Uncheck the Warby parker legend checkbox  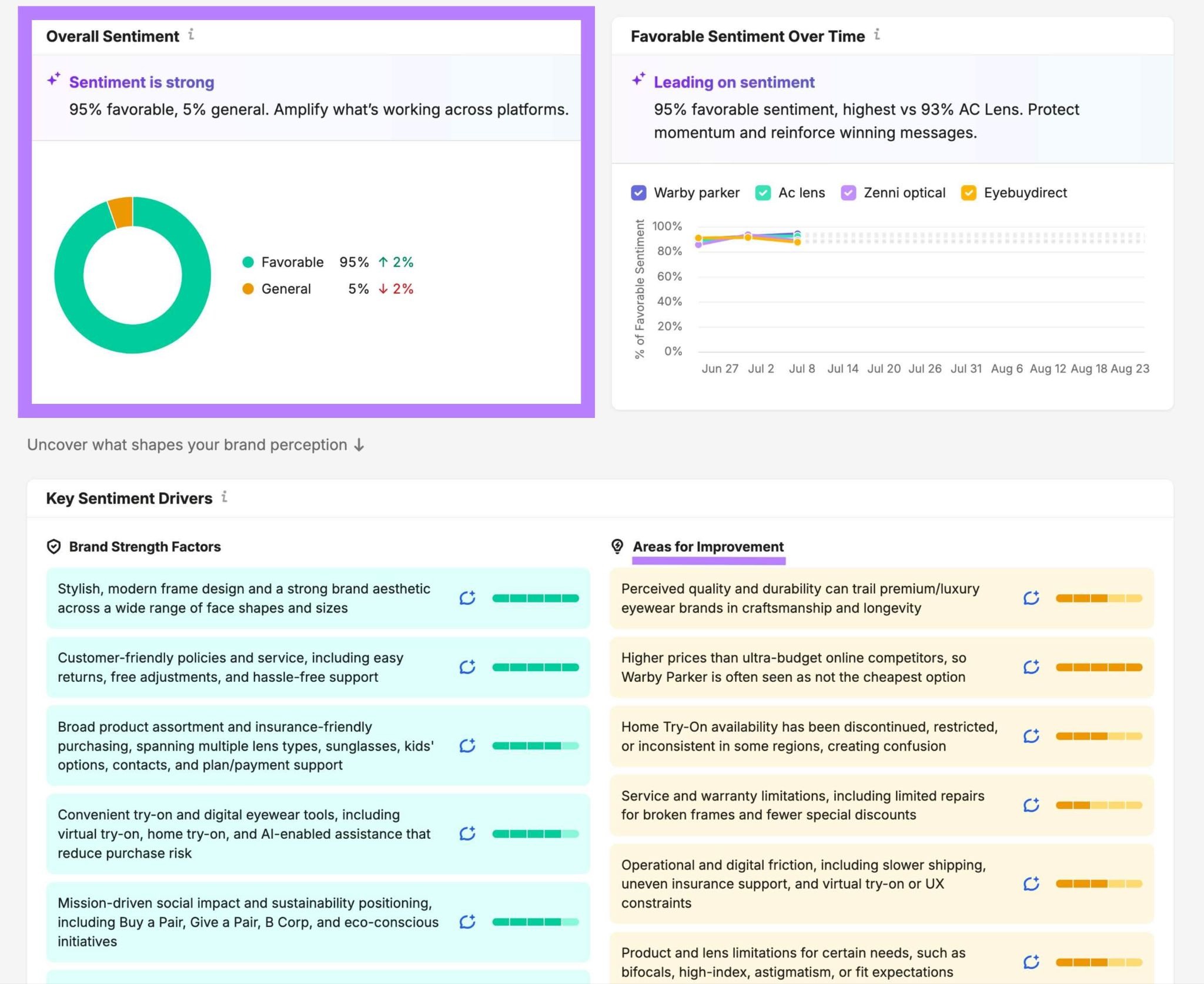(x=638, y=193)
